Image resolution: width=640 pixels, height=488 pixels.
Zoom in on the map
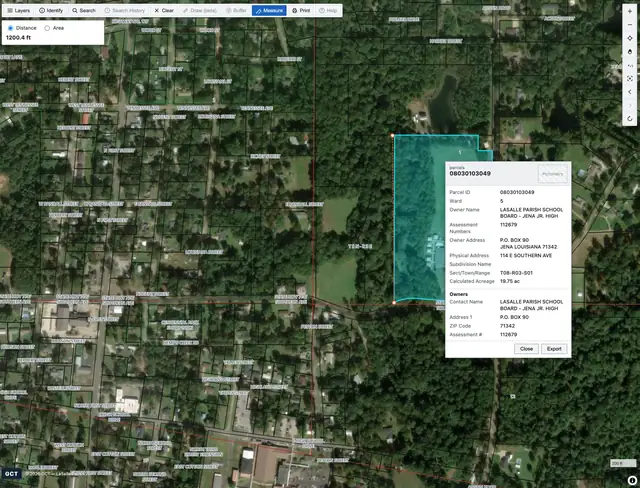coord(630,11)
